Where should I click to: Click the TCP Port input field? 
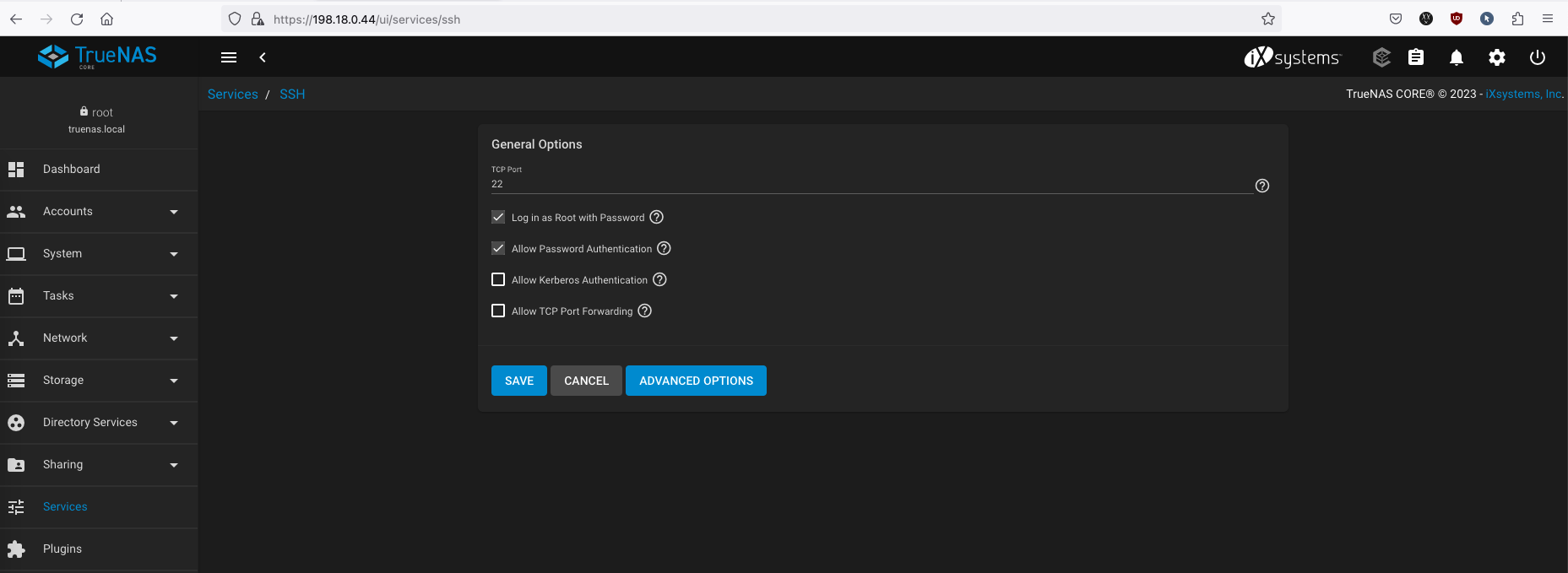tap(870, 184)
